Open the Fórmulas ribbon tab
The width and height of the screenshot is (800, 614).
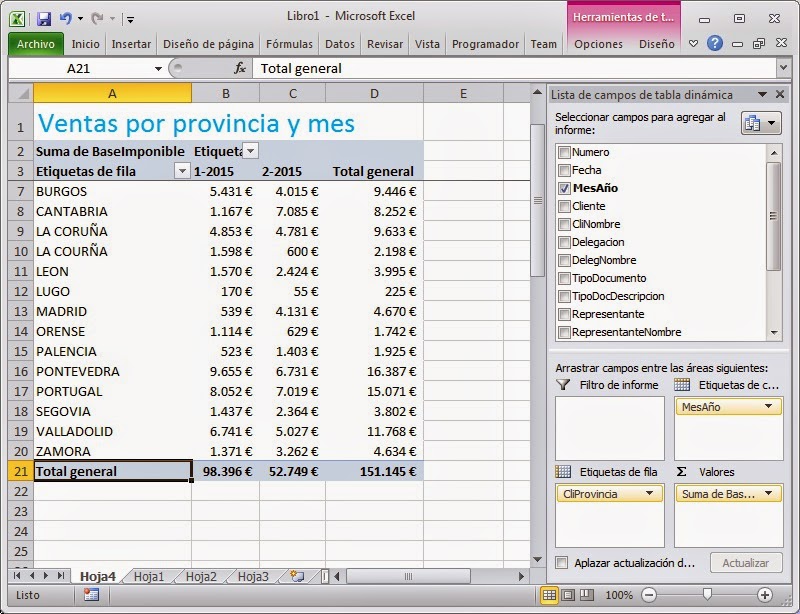click(x=290, y=44)
